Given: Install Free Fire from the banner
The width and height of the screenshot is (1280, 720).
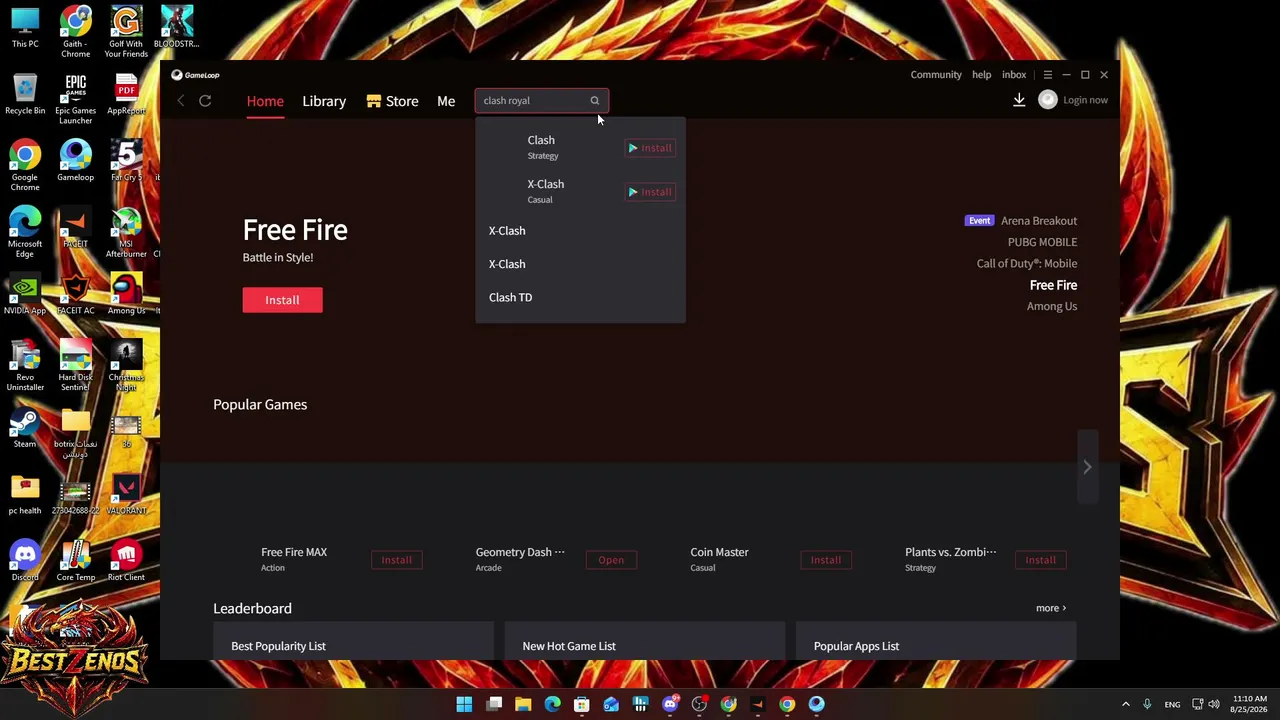Looking at the screenshot, I should (282, 300).
